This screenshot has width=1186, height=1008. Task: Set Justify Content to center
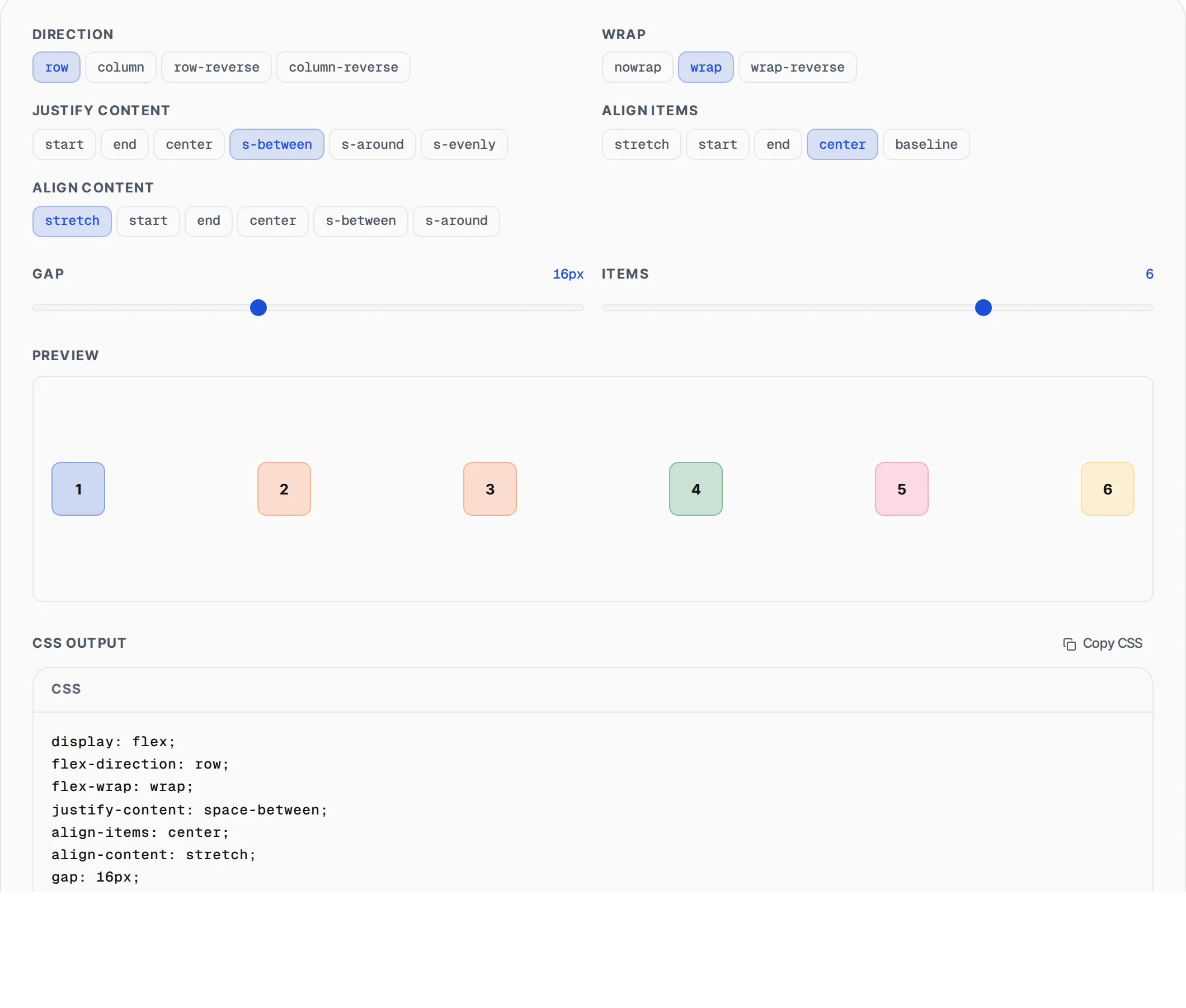click(x=189, y=144)
